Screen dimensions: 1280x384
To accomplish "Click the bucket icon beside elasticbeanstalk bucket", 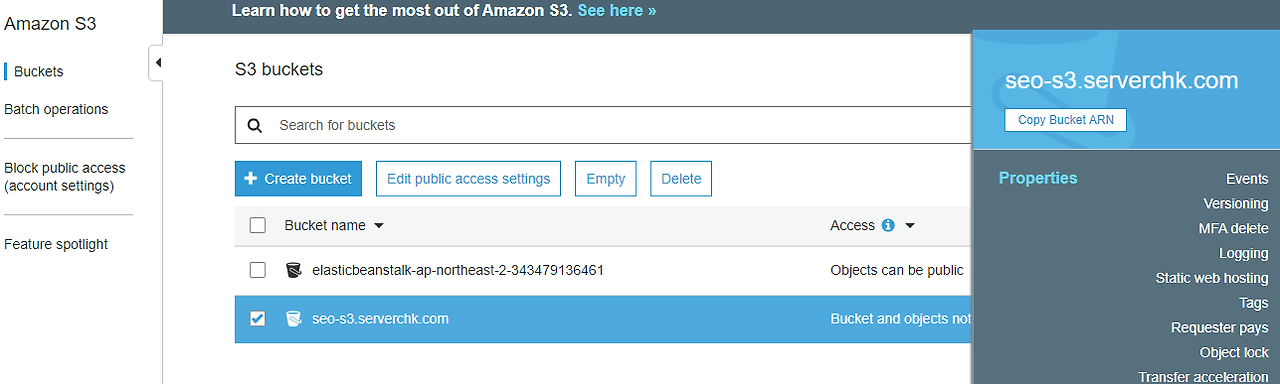I will [293, 270].
